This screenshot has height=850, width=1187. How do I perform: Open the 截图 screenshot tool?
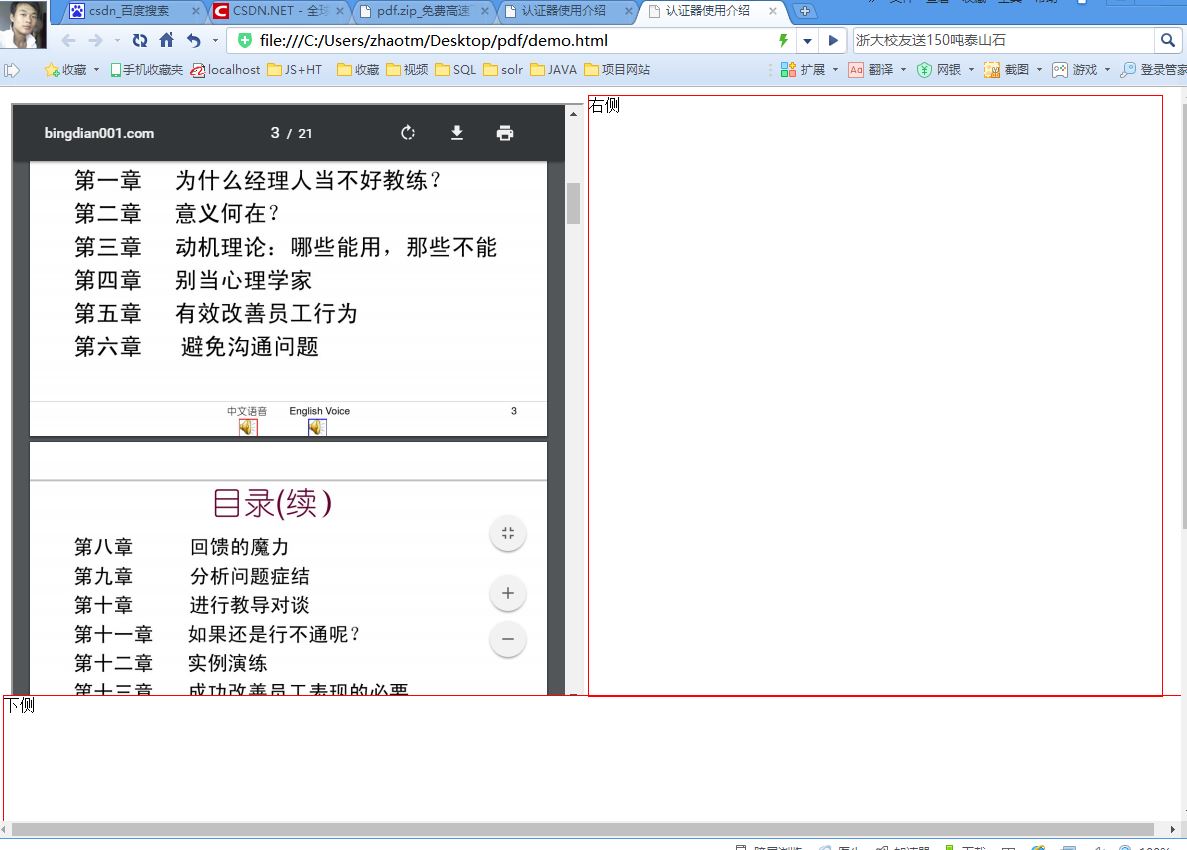tap(1006, 70)
